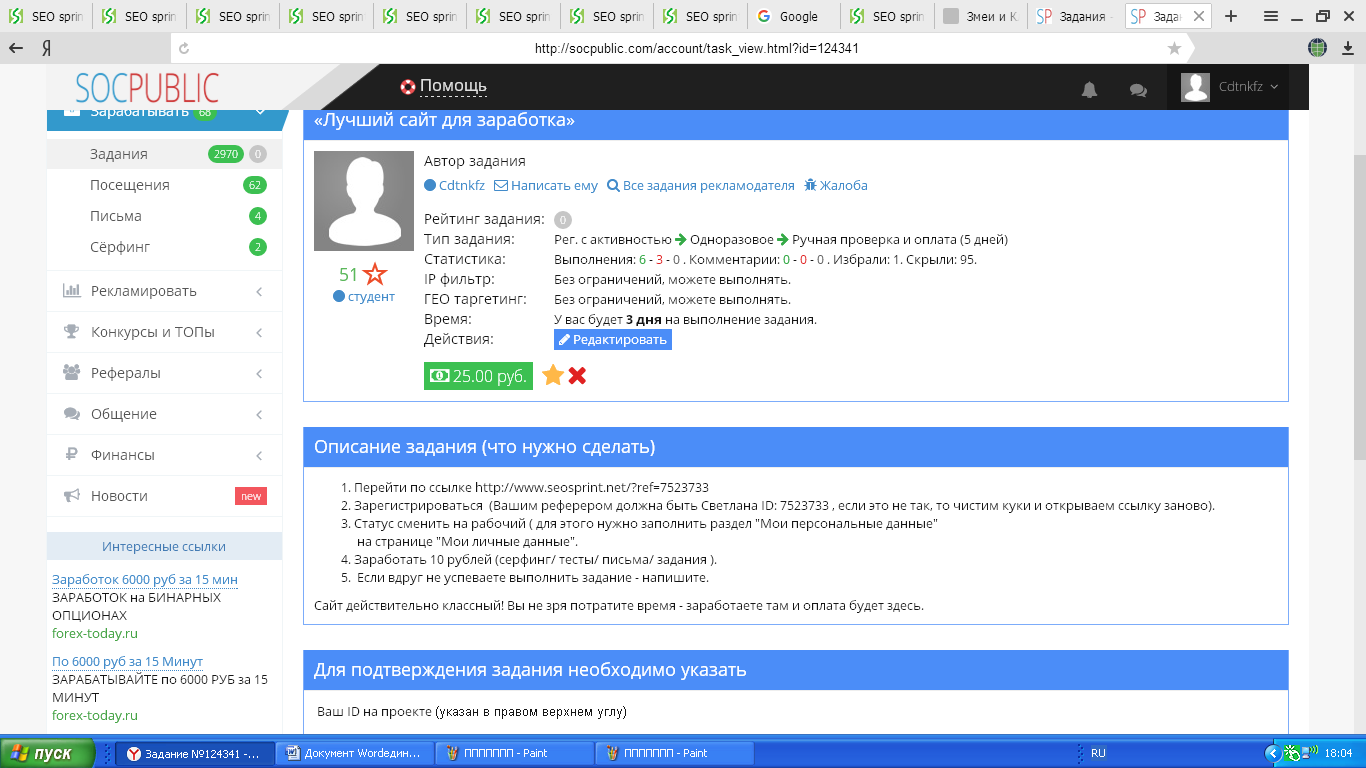The height and width of the screenshot is (768, 1366).
Task: Expand the Финансы sidebar section
Action: point(164,455)
